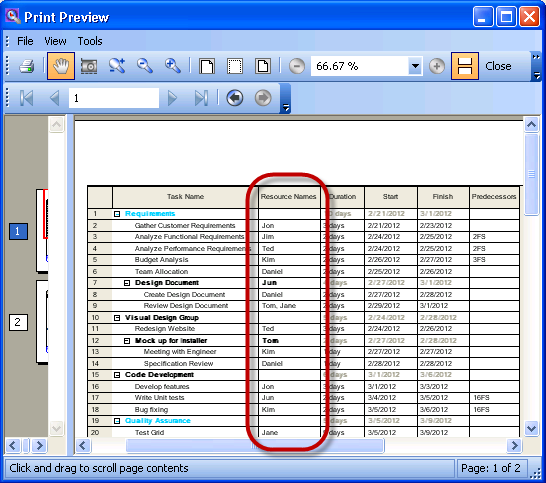
Task: Click the horizontal scrollbar thumb
Action: [255, 445]
